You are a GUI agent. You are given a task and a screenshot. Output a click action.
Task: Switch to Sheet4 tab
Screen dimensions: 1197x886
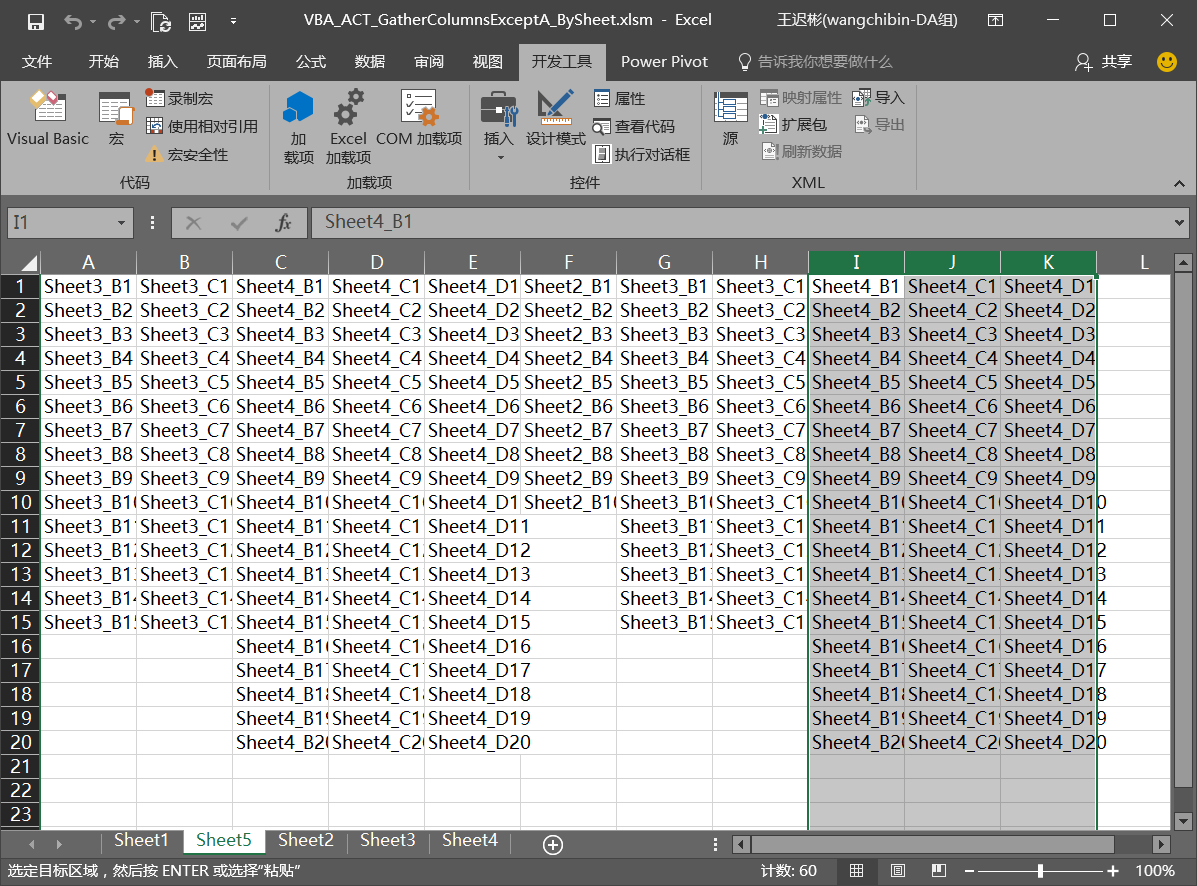[x=469, y=840]
